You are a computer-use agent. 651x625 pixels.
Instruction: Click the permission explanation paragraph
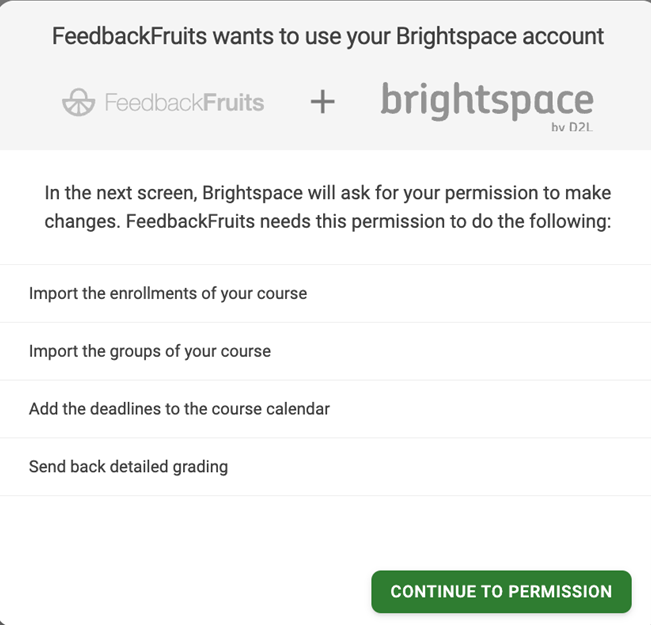pyautogui.click(x=327, y=207)
